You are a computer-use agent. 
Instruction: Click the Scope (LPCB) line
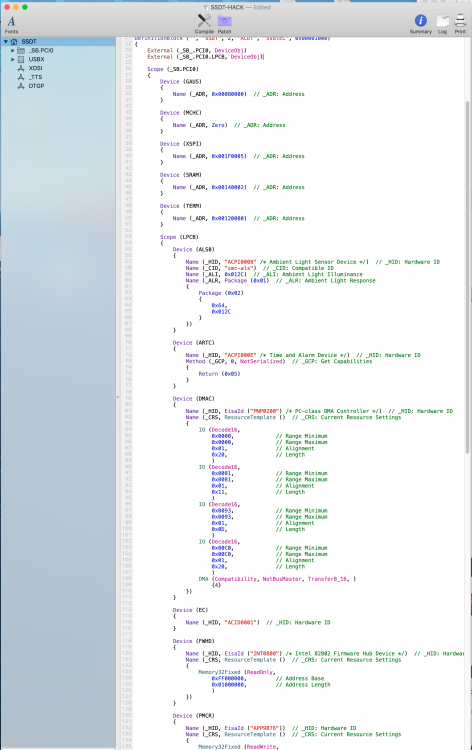(179, 237)
